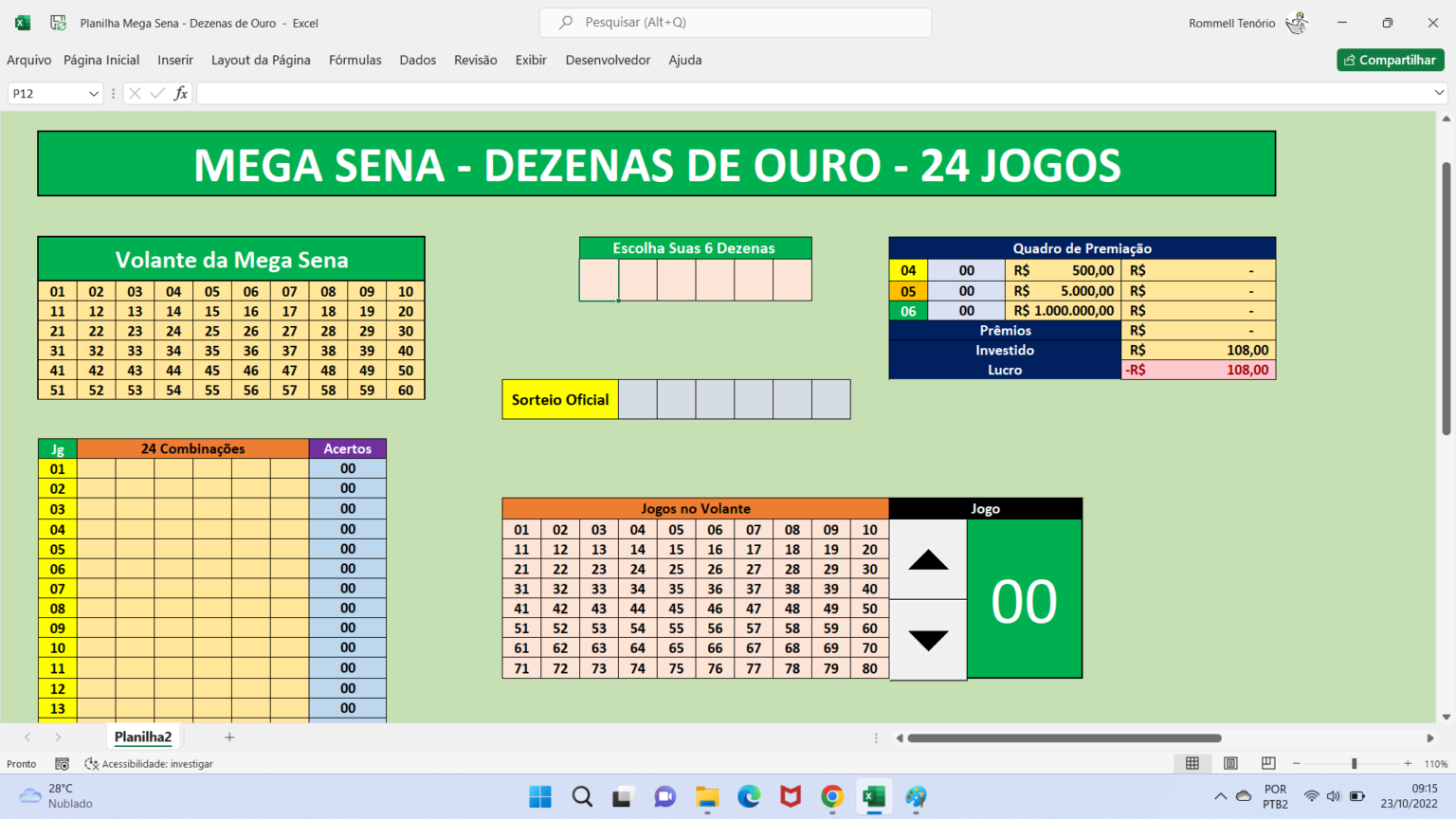Viewport: 1456px width, 819px height.
Task: Open the Arquivo menu
Action: point(28,60)
